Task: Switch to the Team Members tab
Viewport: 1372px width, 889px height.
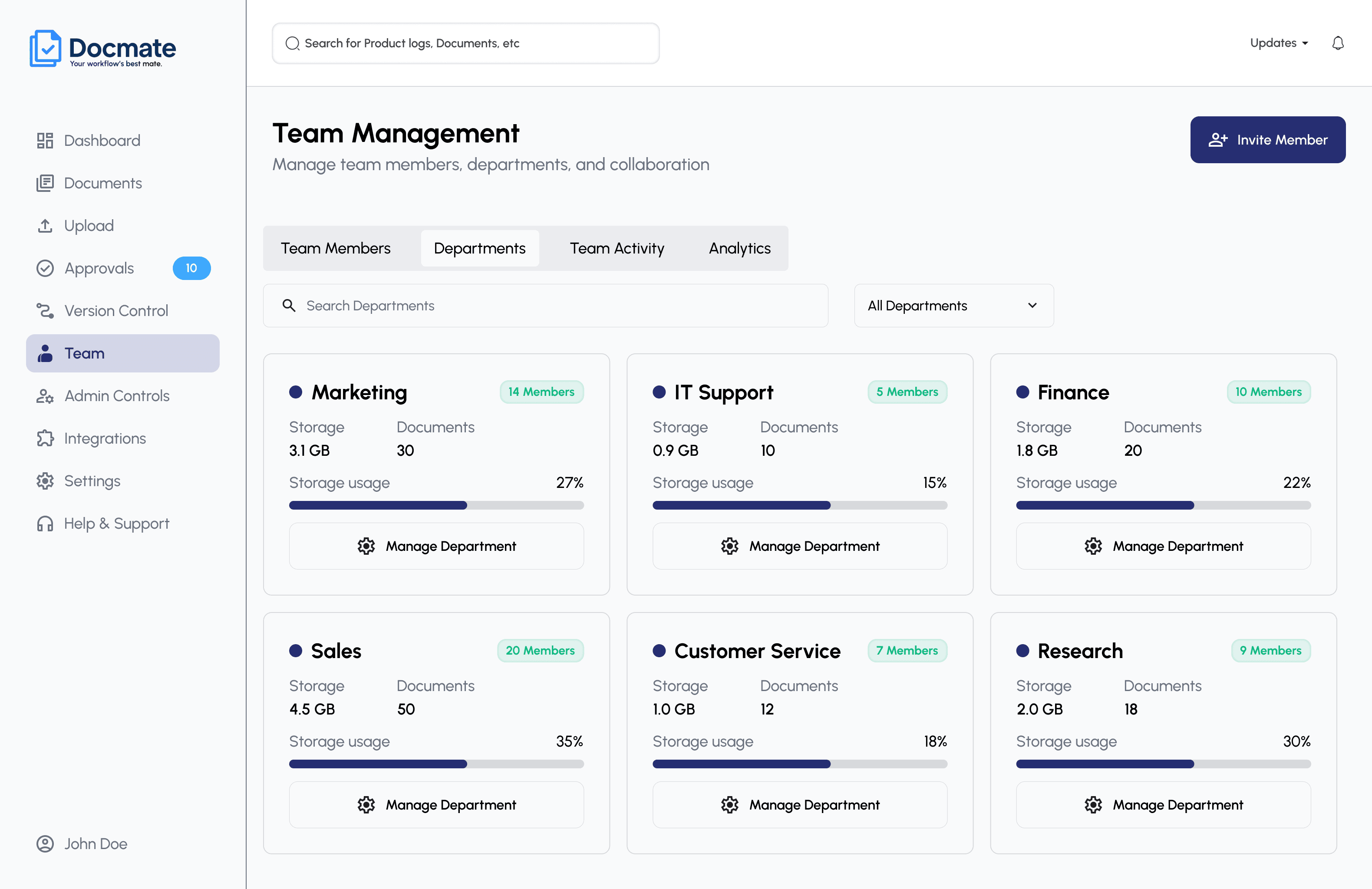Action: click(x=336, y=248)
